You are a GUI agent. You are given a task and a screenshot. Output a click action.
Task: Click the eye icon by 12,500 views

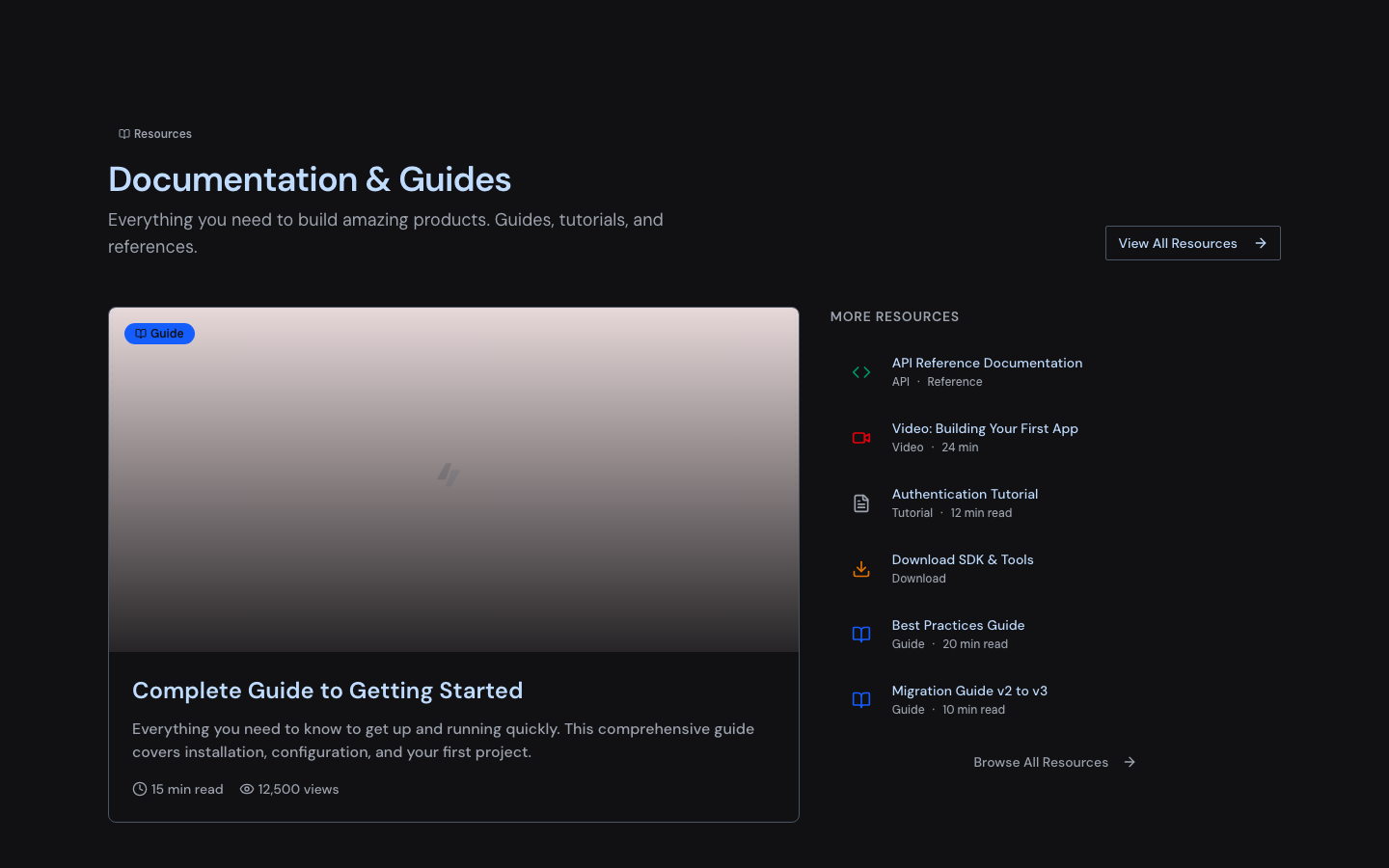[247, 789]
